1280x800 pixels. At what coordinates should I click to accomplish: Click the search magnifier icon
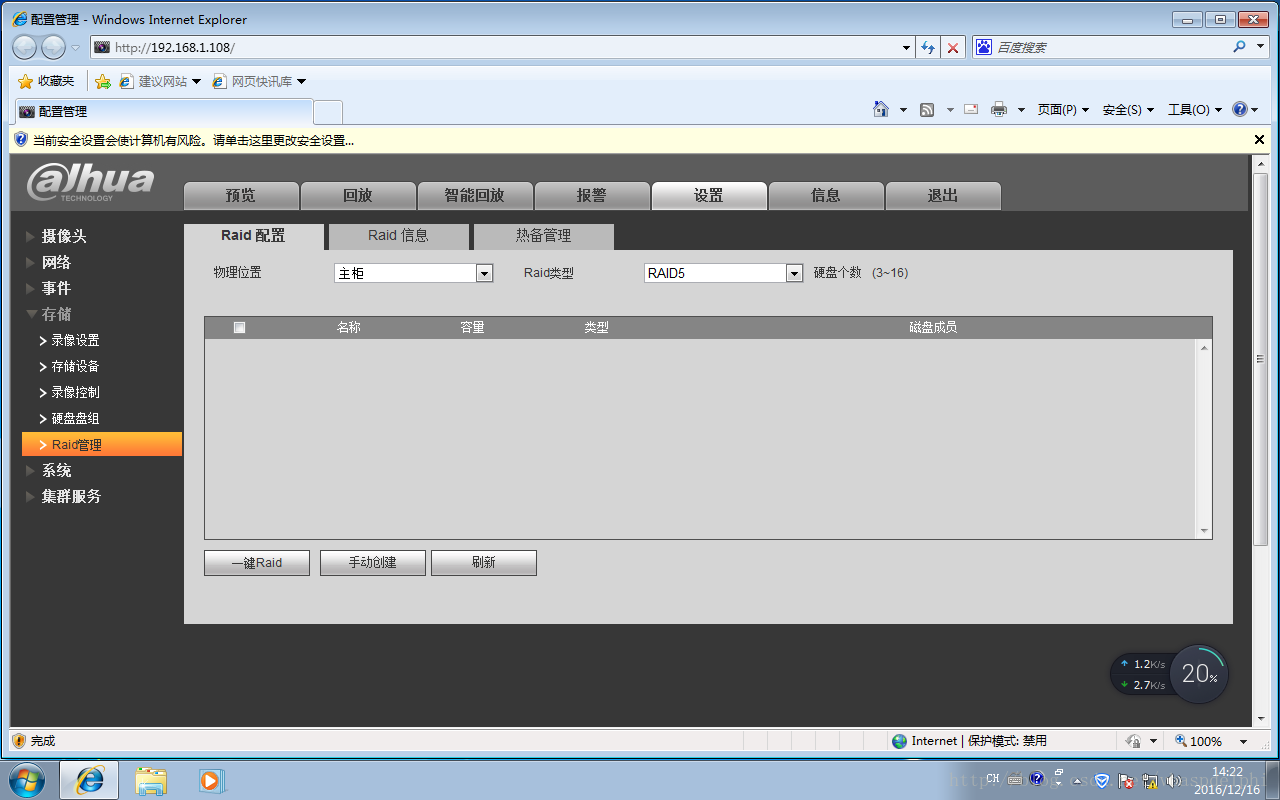[x=1240, y=47]
